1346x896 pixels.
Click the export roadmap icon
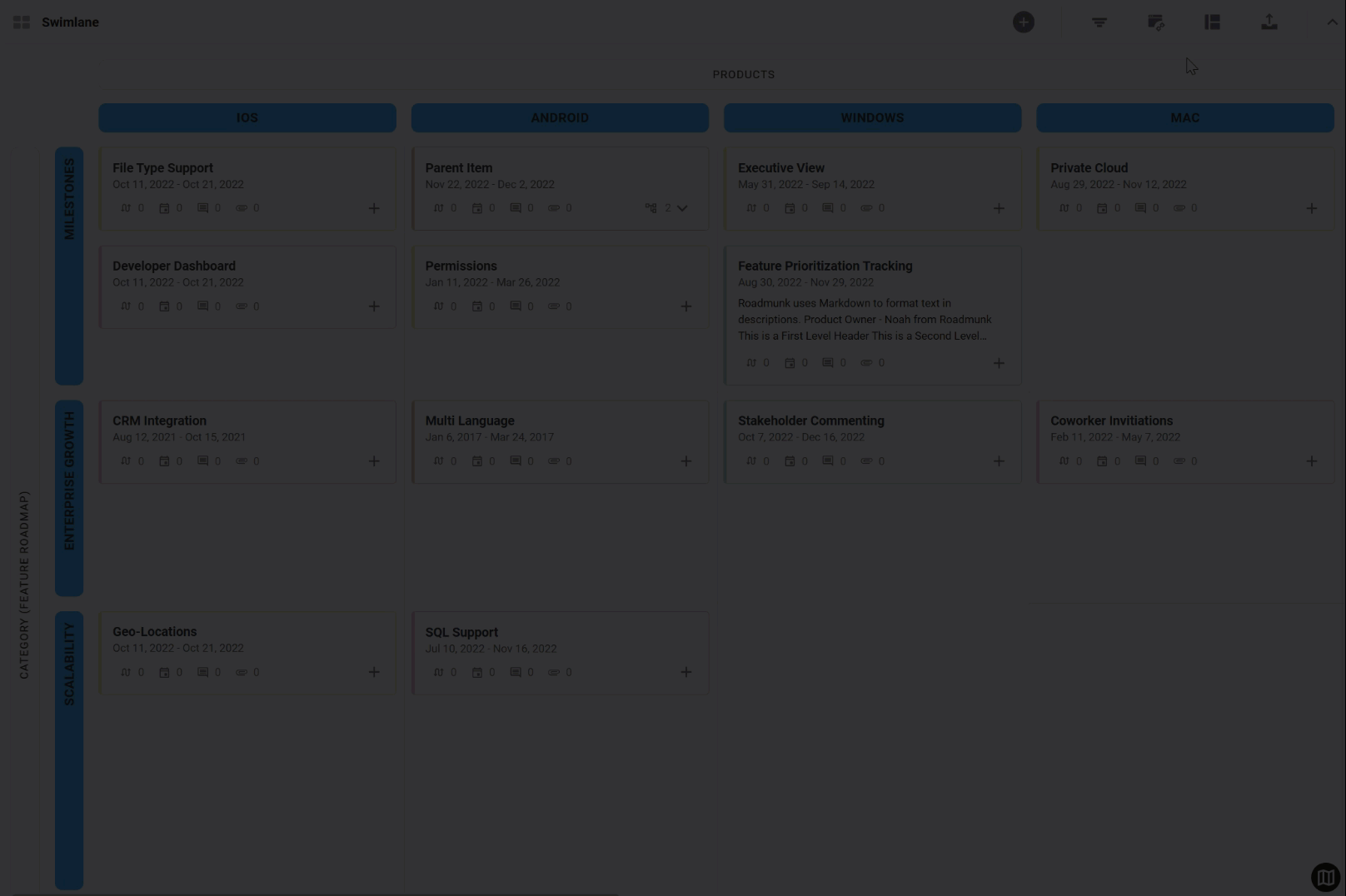pyautogui.click(x=1269, y=22)
